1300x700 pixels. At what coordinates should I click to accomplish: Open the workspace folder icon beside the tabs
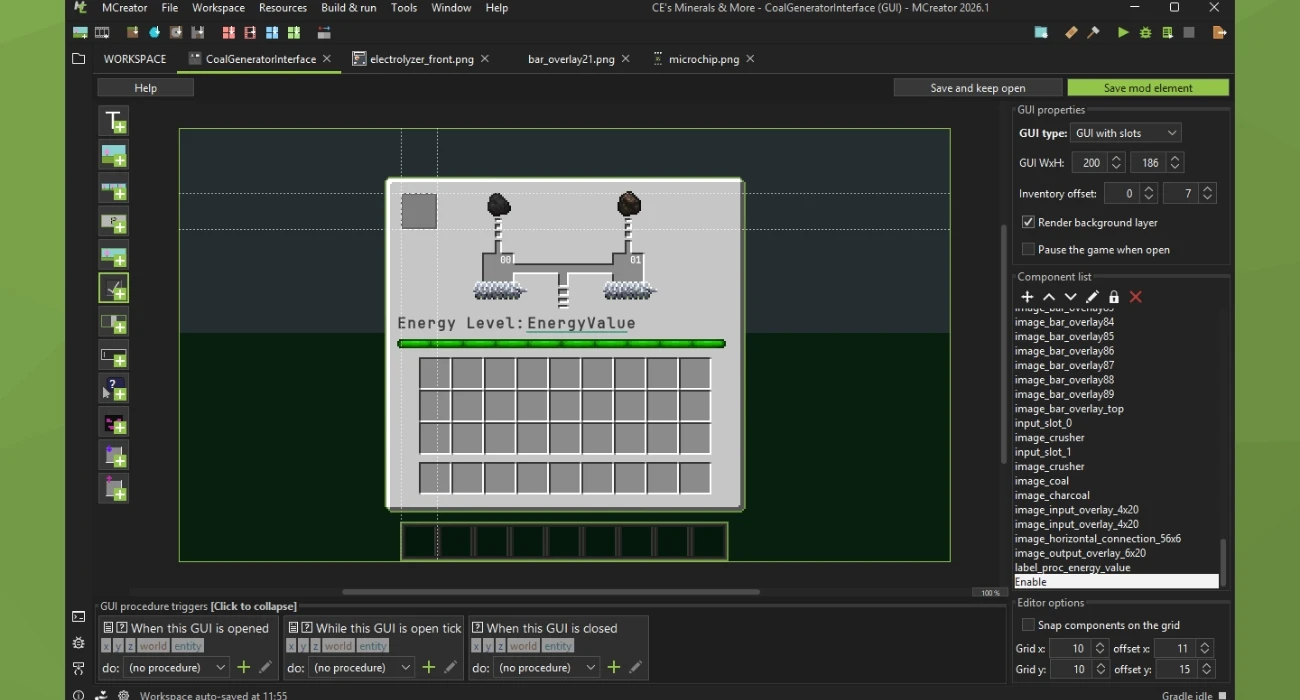[78, 59]
